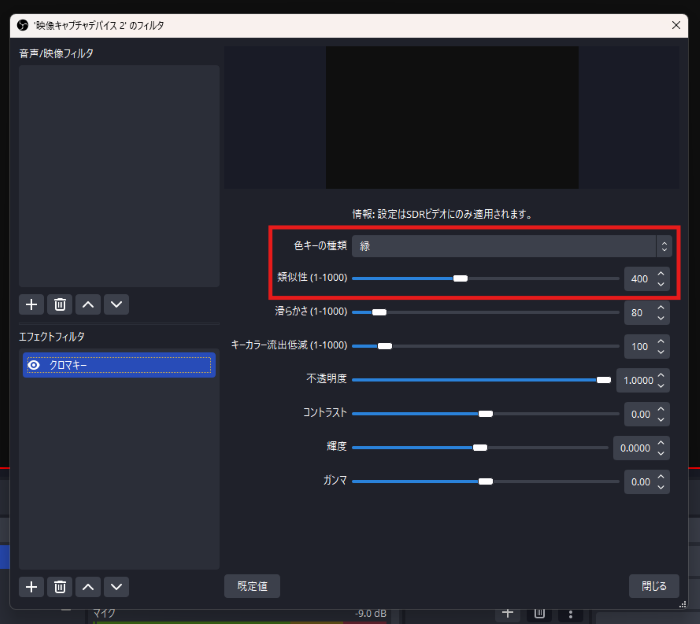700x624 pixels.
Task: Decrease 類似性 value with down arrow
Action: 661,284
